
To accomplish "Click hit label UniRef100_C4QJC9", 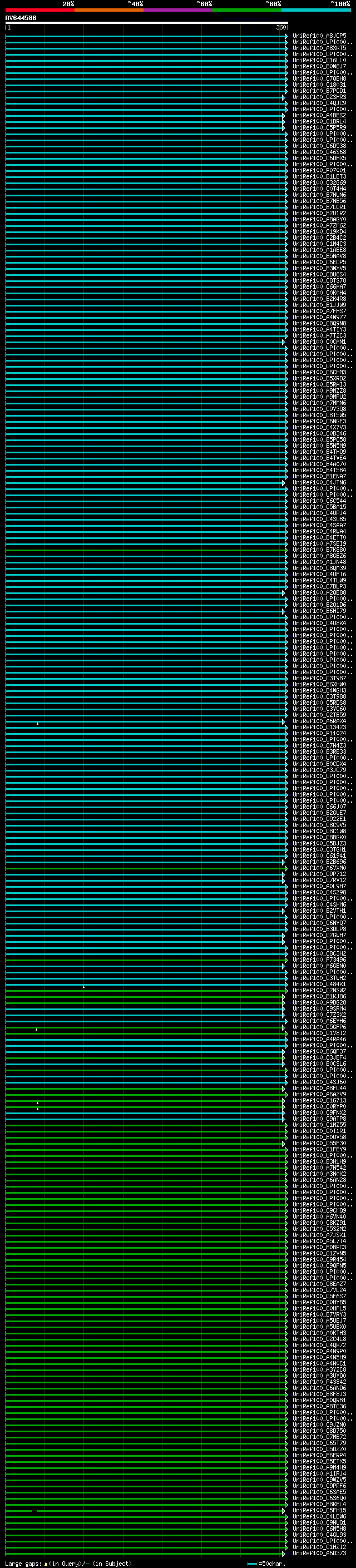I will point(319,103).
